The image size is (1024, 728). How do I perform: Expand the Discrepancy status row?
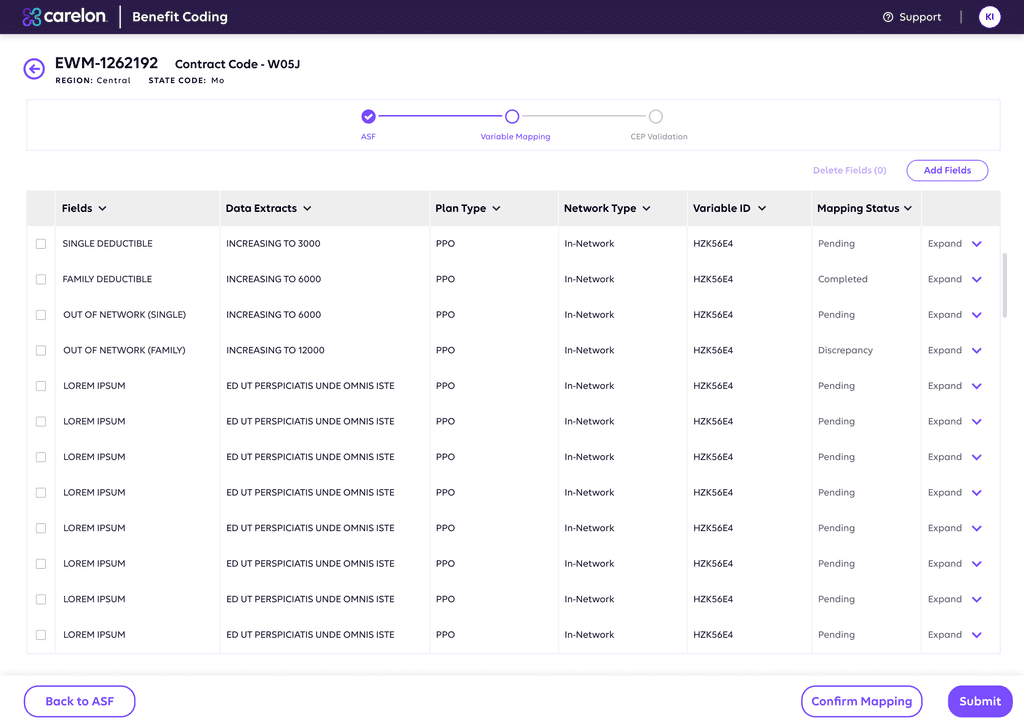(x=955, y=351)
